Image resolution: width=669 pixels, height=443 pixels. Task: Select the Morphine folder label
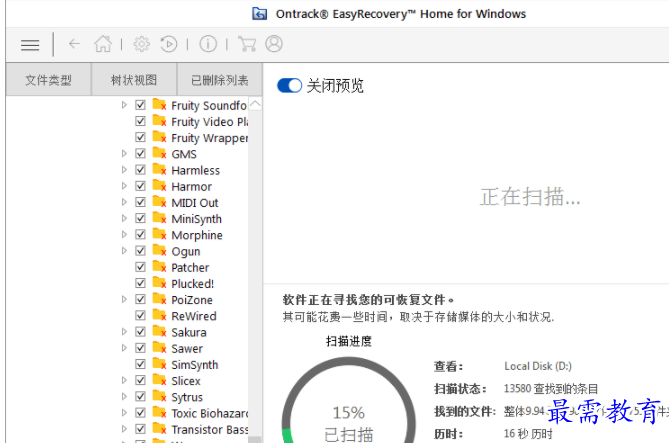(197, 235)
